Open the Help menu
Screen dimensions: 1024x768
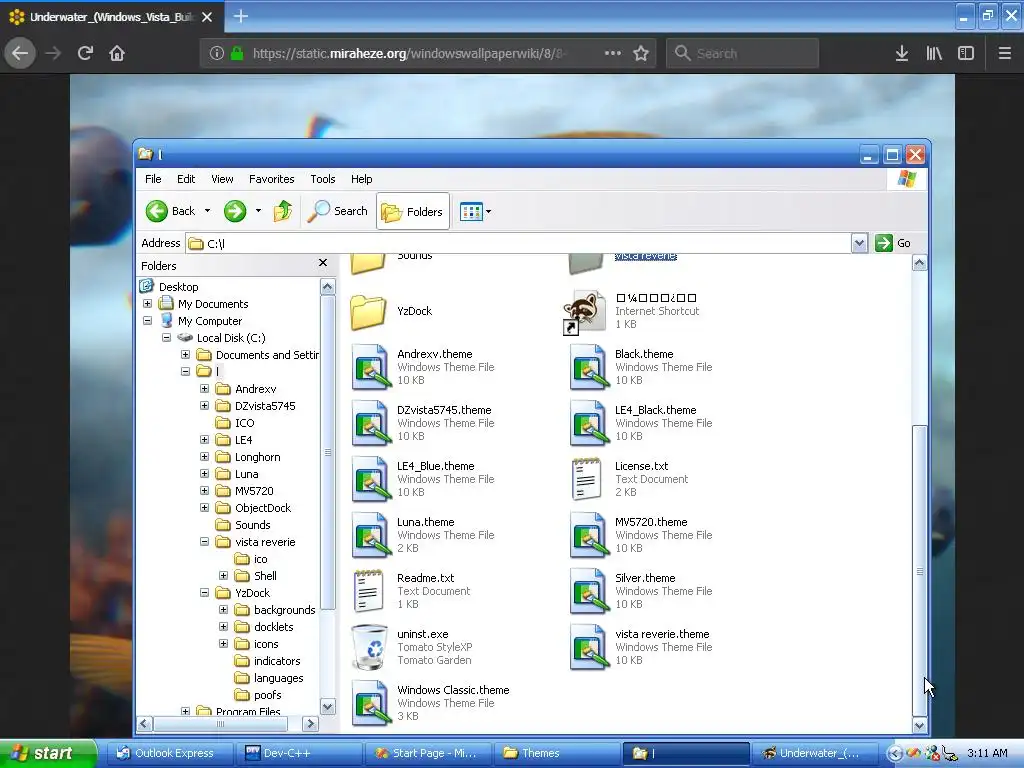[361, 179]
